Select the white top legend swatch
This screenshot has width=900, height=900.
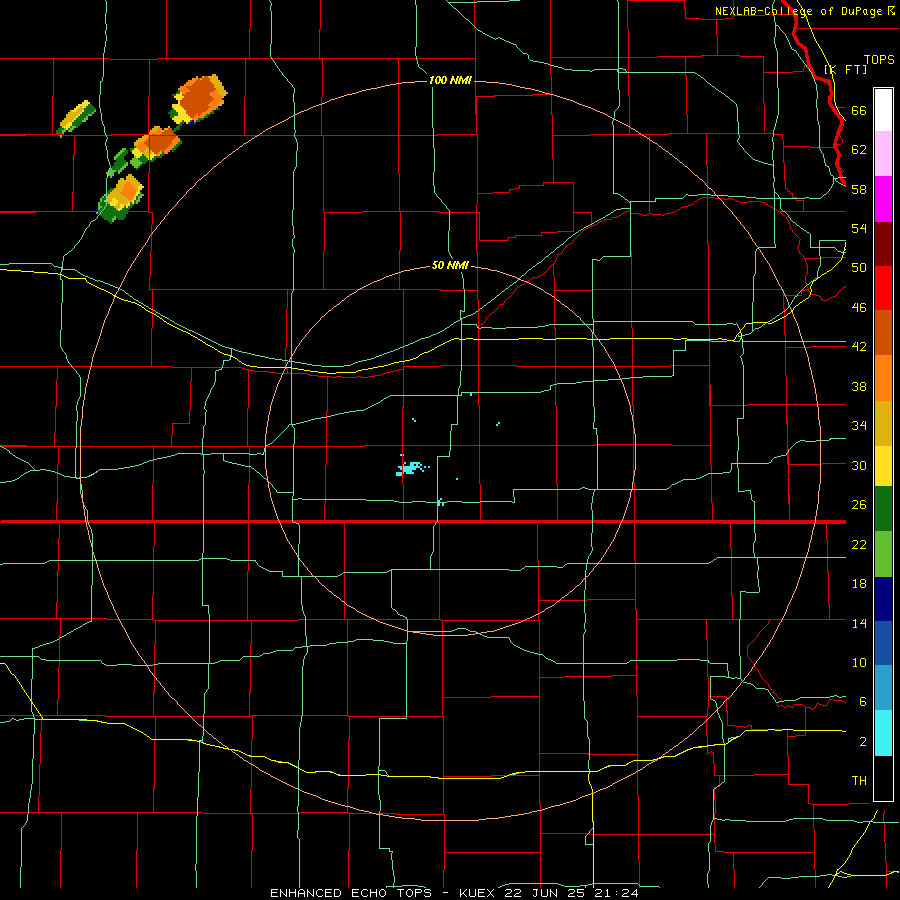click(x=883, y=110)
